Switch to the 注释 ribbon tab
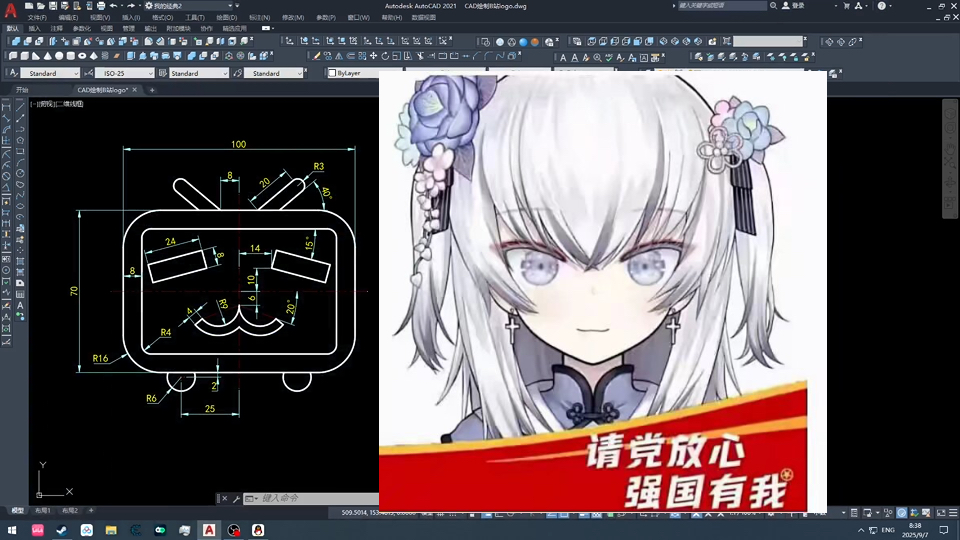The height and width of the screenshot is (540, 960). tap(56, 29)
